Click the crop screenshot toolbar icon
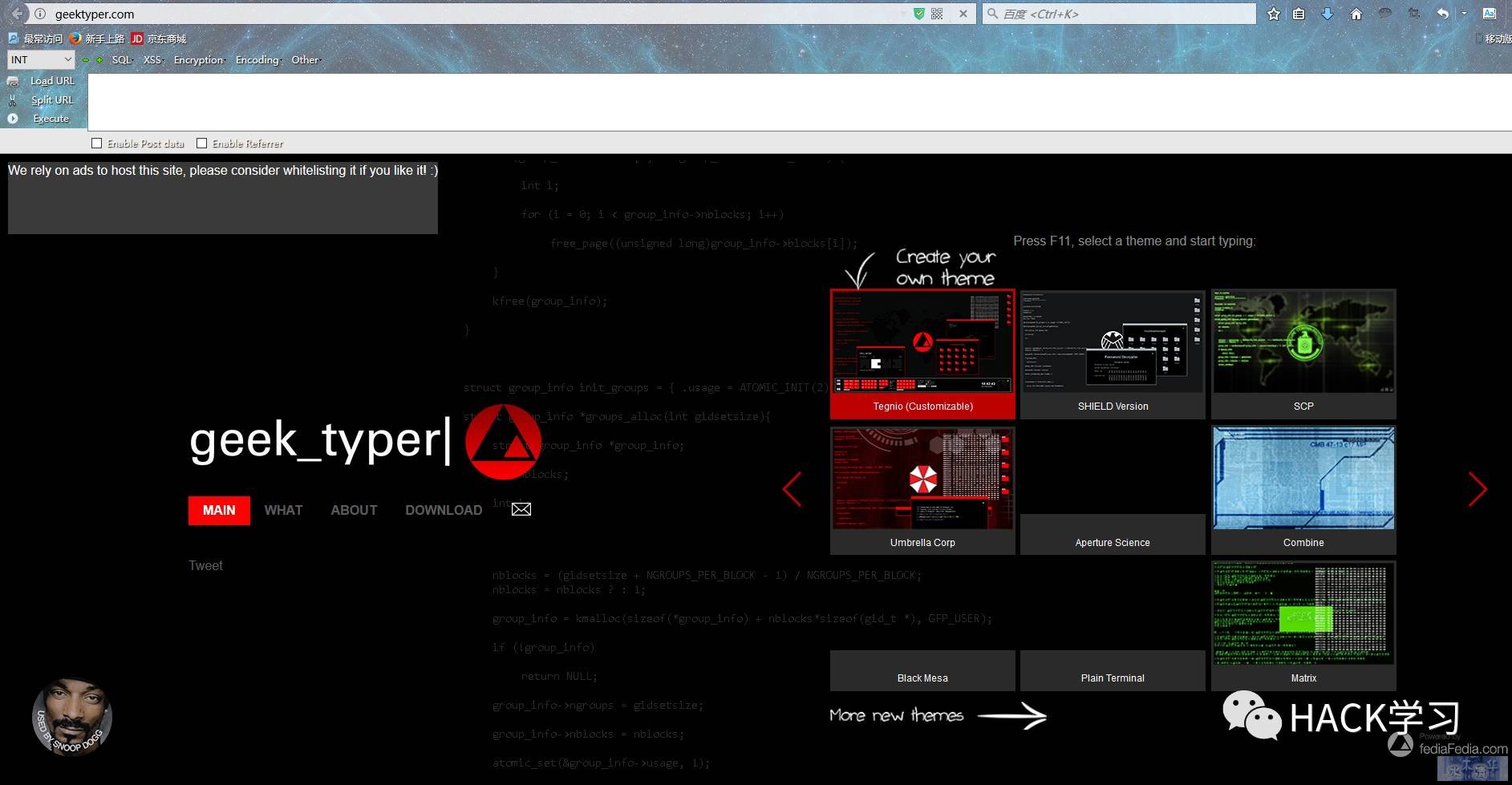 click(x=1414, y=14)
